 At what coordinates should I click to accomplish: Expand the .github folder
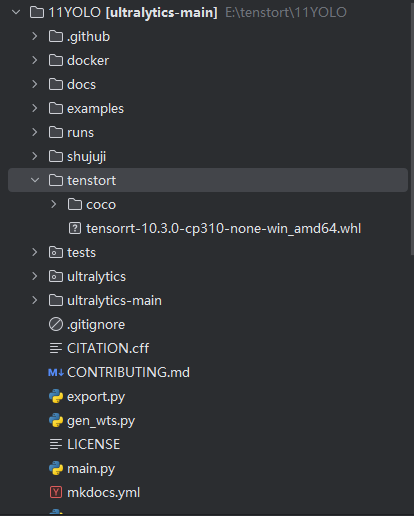tap(35, 36)
